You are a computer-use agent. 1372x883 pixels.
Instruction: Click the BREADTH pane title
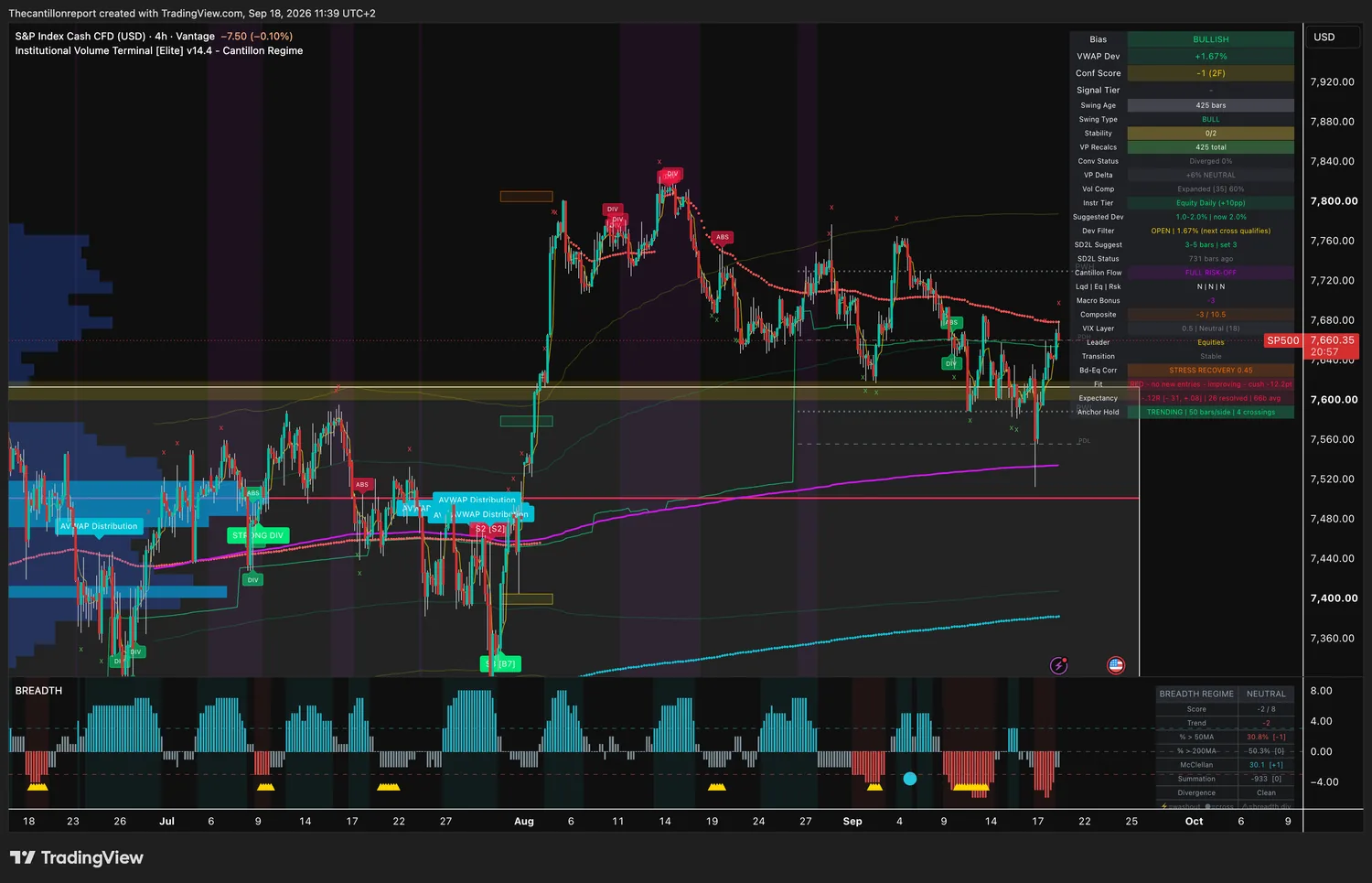pyautogui.click(x=38, y=691)
